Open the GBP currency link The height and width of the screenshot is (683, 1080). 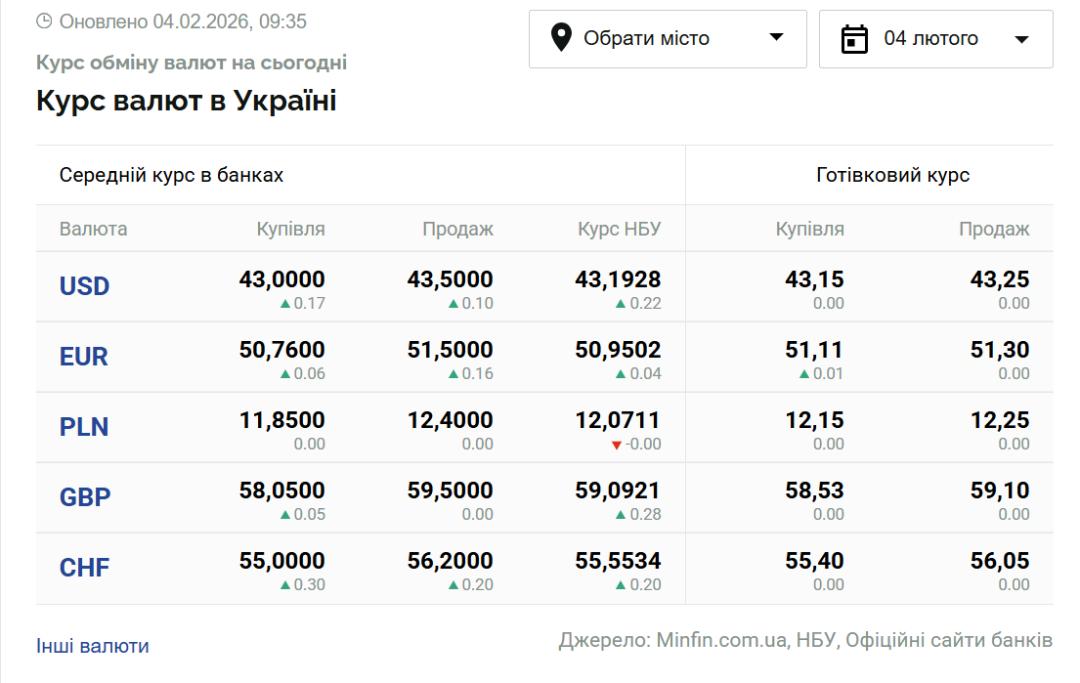pyautogui.click(x=85, y=497)
